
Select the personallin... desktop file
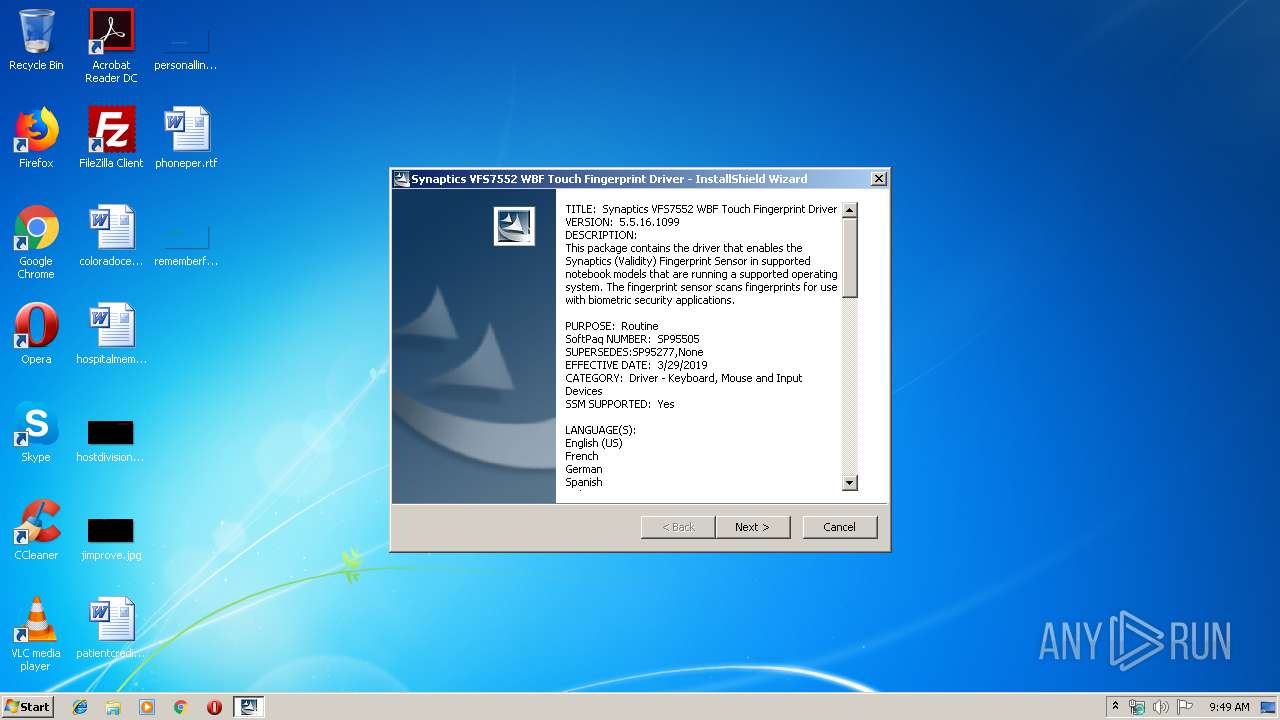coord(186,46)
